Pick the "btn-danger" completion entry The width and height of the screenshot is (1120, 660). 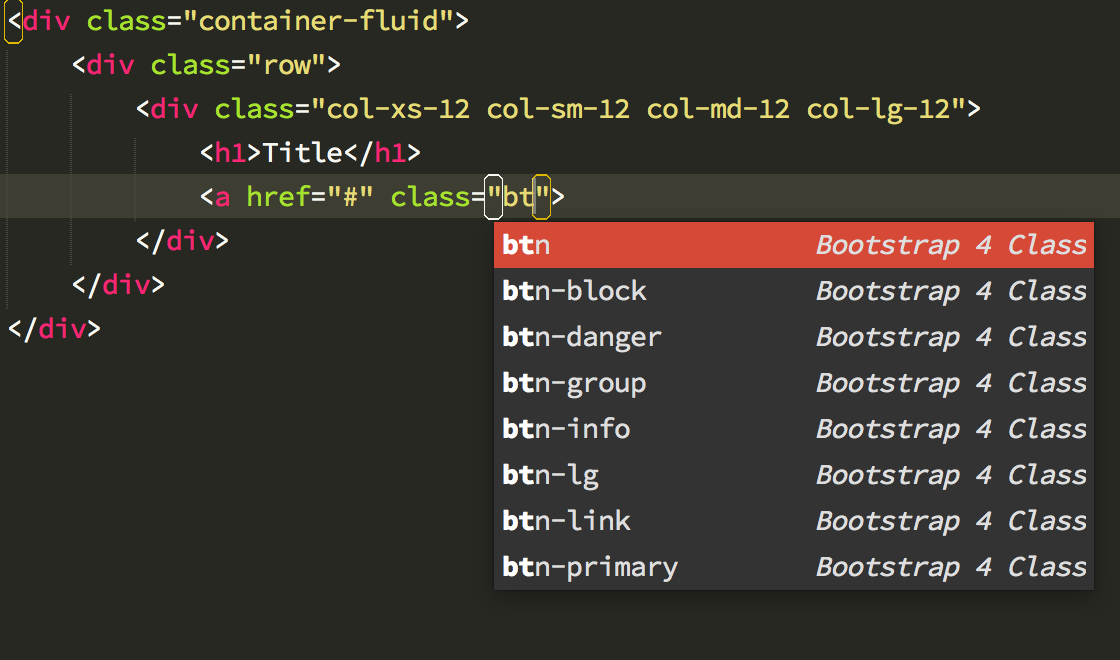[794, 337]
